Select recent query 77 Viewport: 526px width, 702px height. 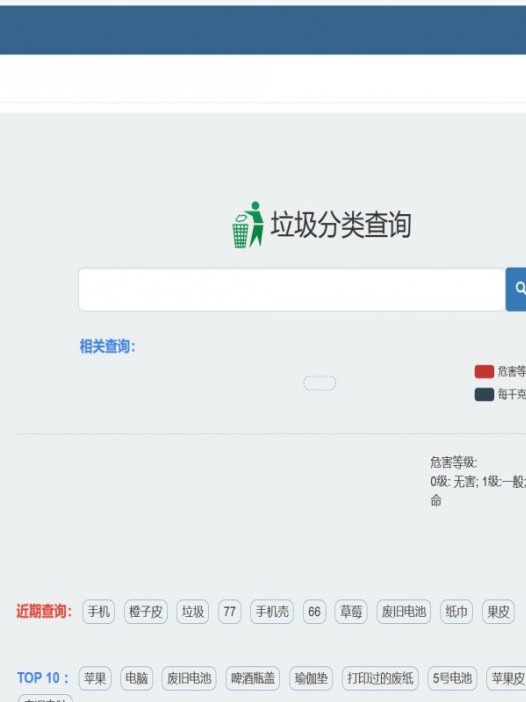point(230,612)
